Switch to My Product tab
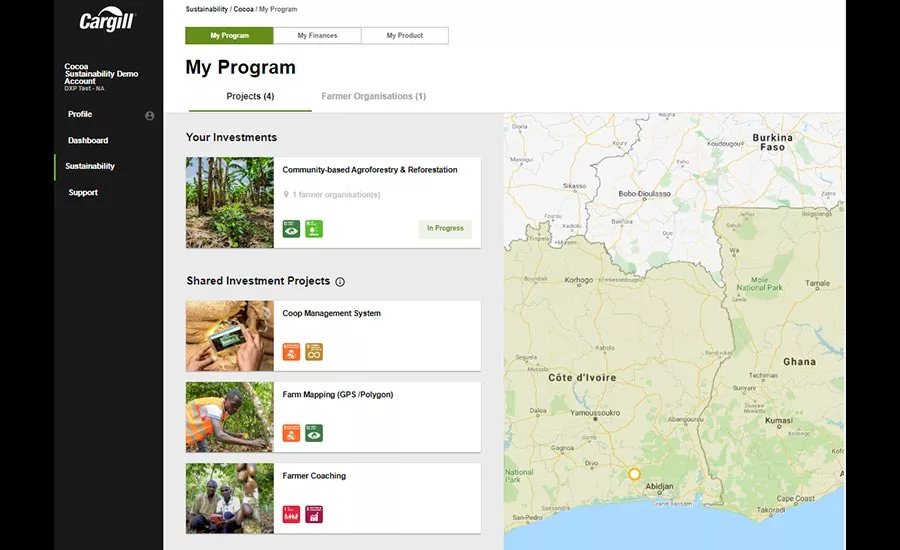The image size is (900, 550). 405,36
